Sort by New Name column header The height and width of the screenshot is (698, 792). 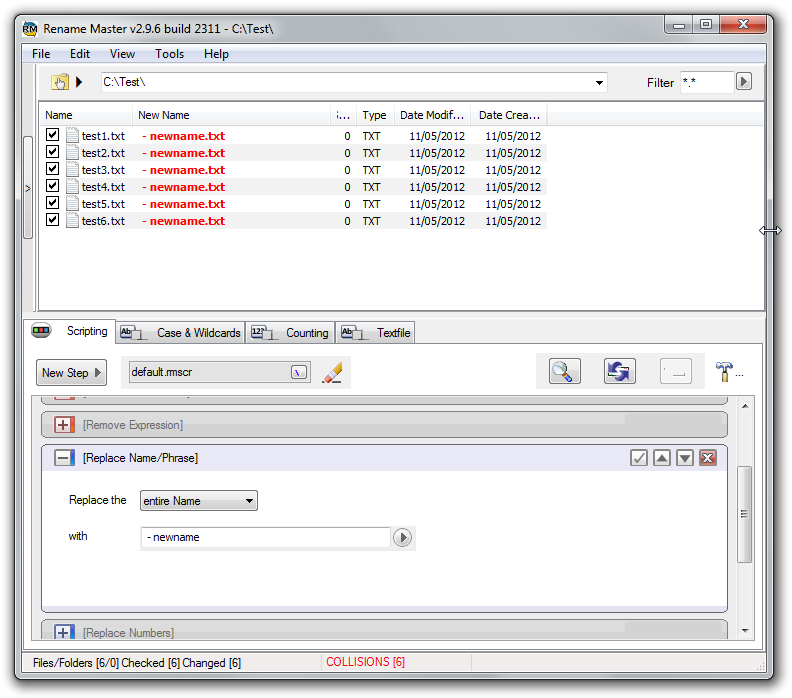coord(231,115)
